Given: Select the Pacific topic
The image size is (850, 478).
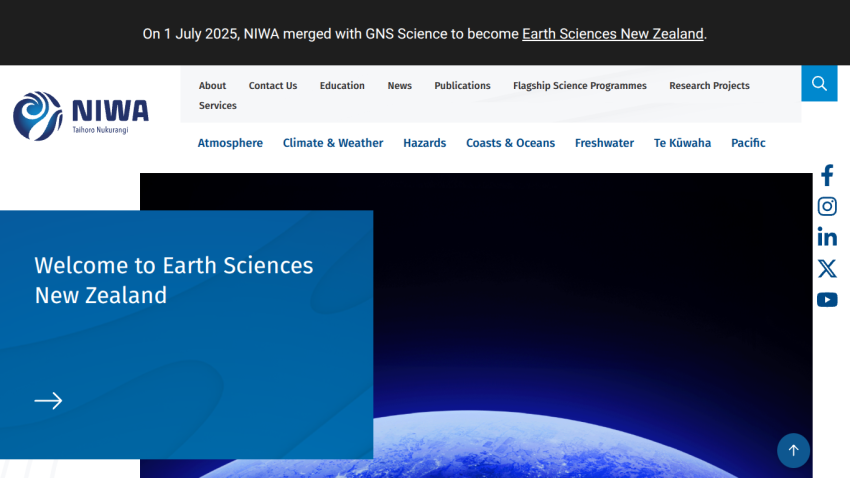Looking at the screenshot, I should pyautogui.click(x=748, y=143).
